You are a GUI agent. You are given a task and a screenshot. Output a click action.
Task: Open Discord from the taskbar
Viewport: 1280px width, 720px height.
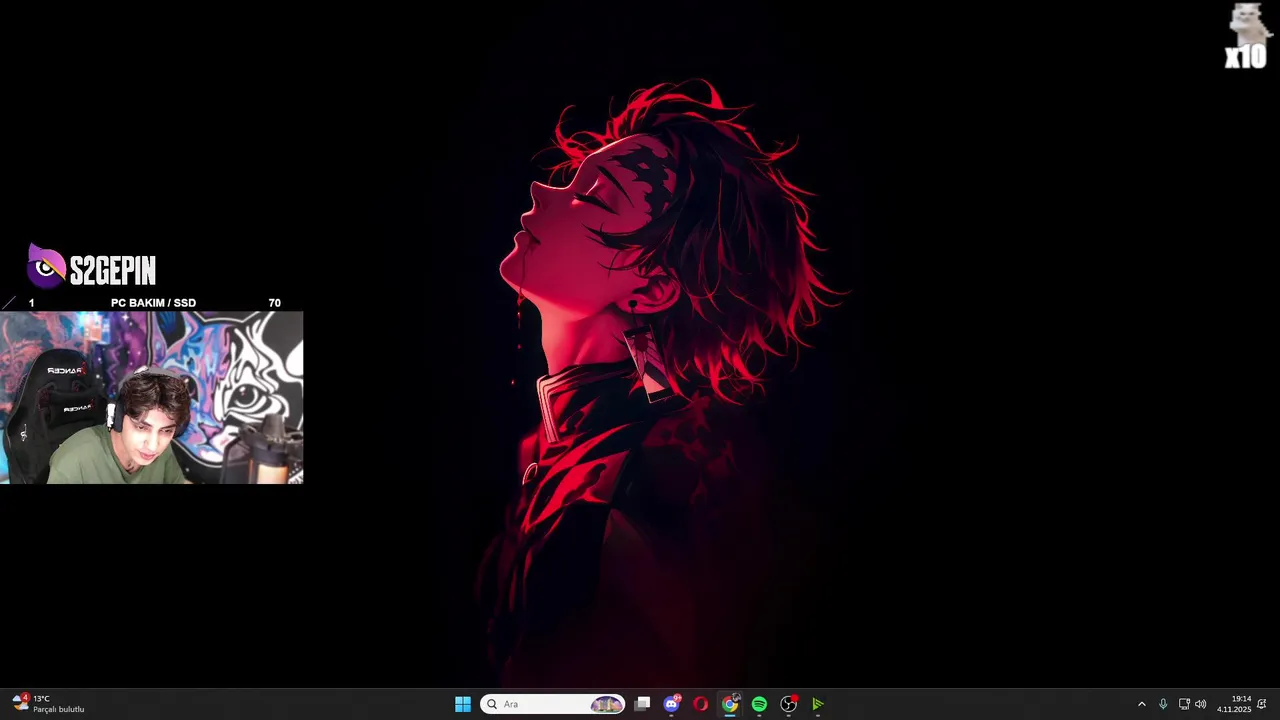point(672,704)
